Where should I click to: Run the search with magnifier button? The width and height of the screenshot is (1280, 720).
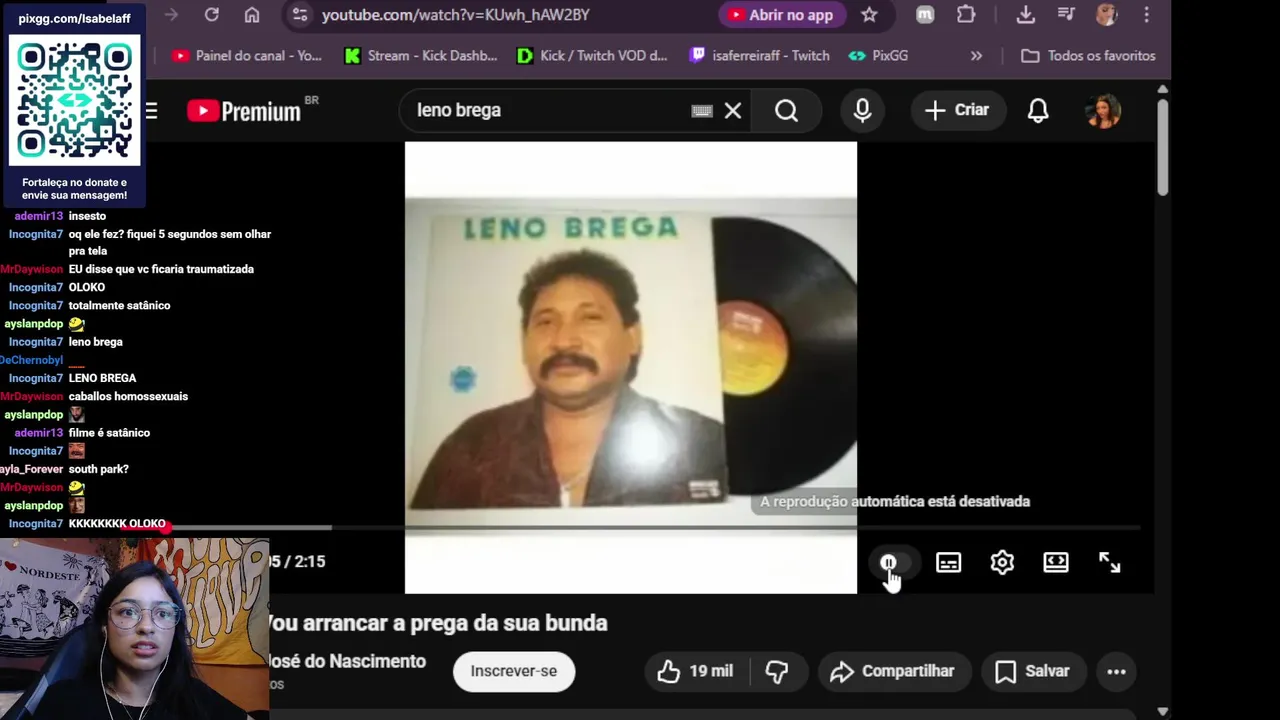(x=787, y=111)
